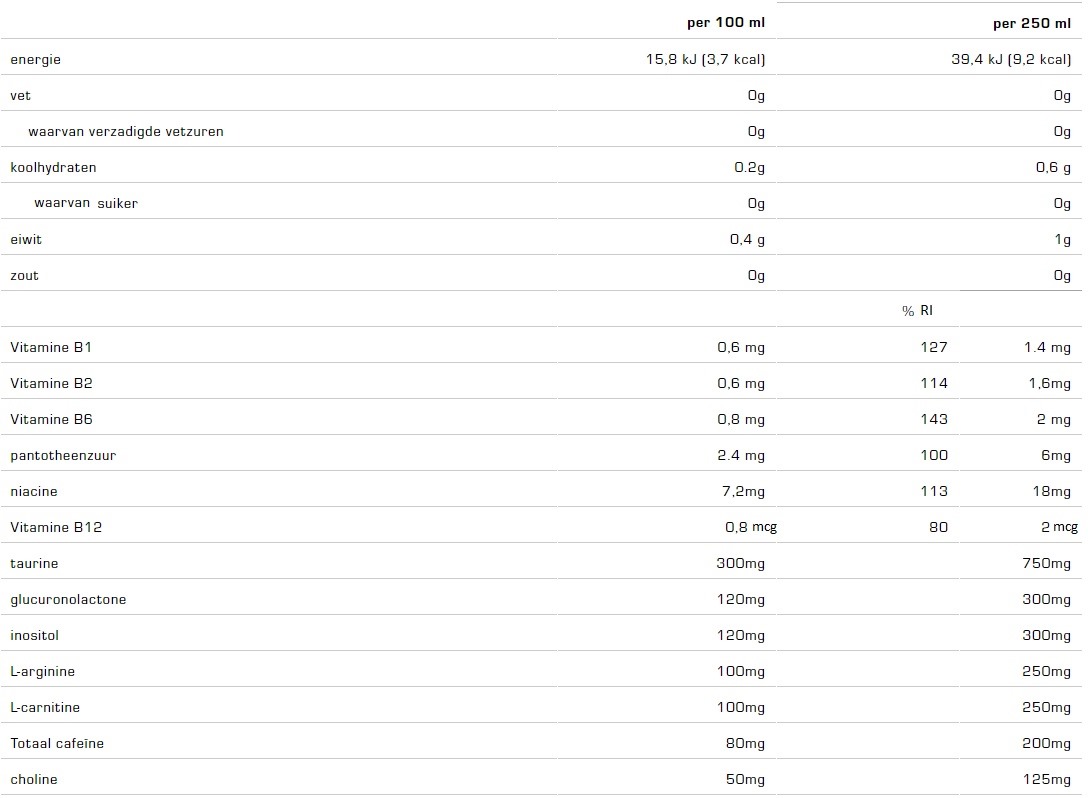The image size is (1088, 798).
Task: Click the 'pantotheenzuur' row label
Action: [63, 455]
